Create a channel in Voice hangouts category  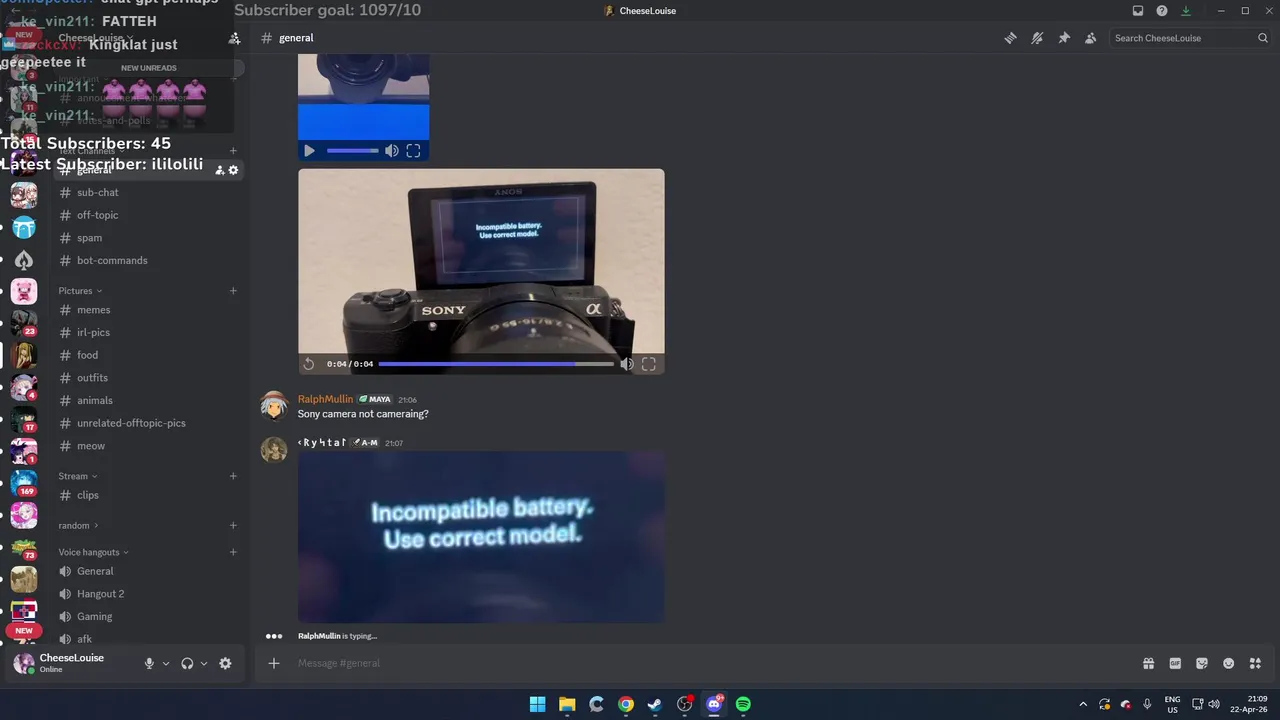[233, 552]
